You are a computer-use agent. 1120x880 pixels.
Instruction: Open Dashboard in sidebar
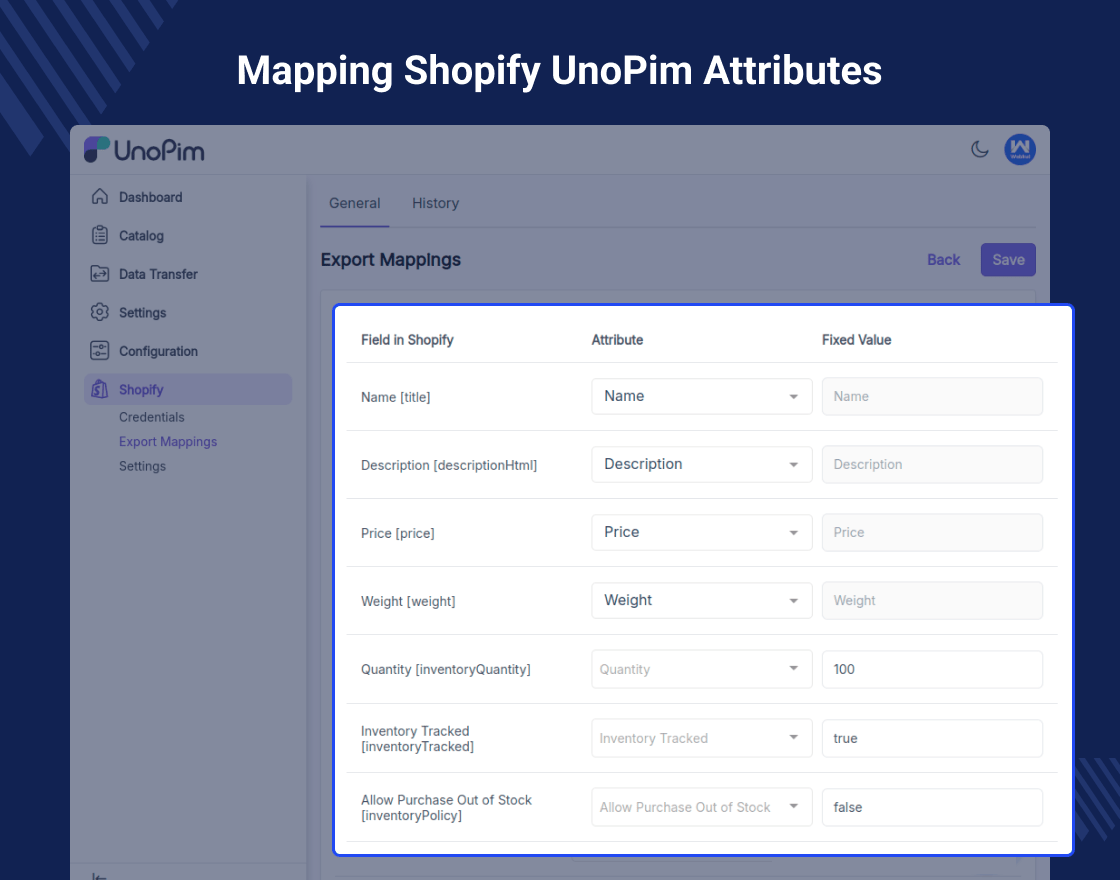[x=151, y=197]
